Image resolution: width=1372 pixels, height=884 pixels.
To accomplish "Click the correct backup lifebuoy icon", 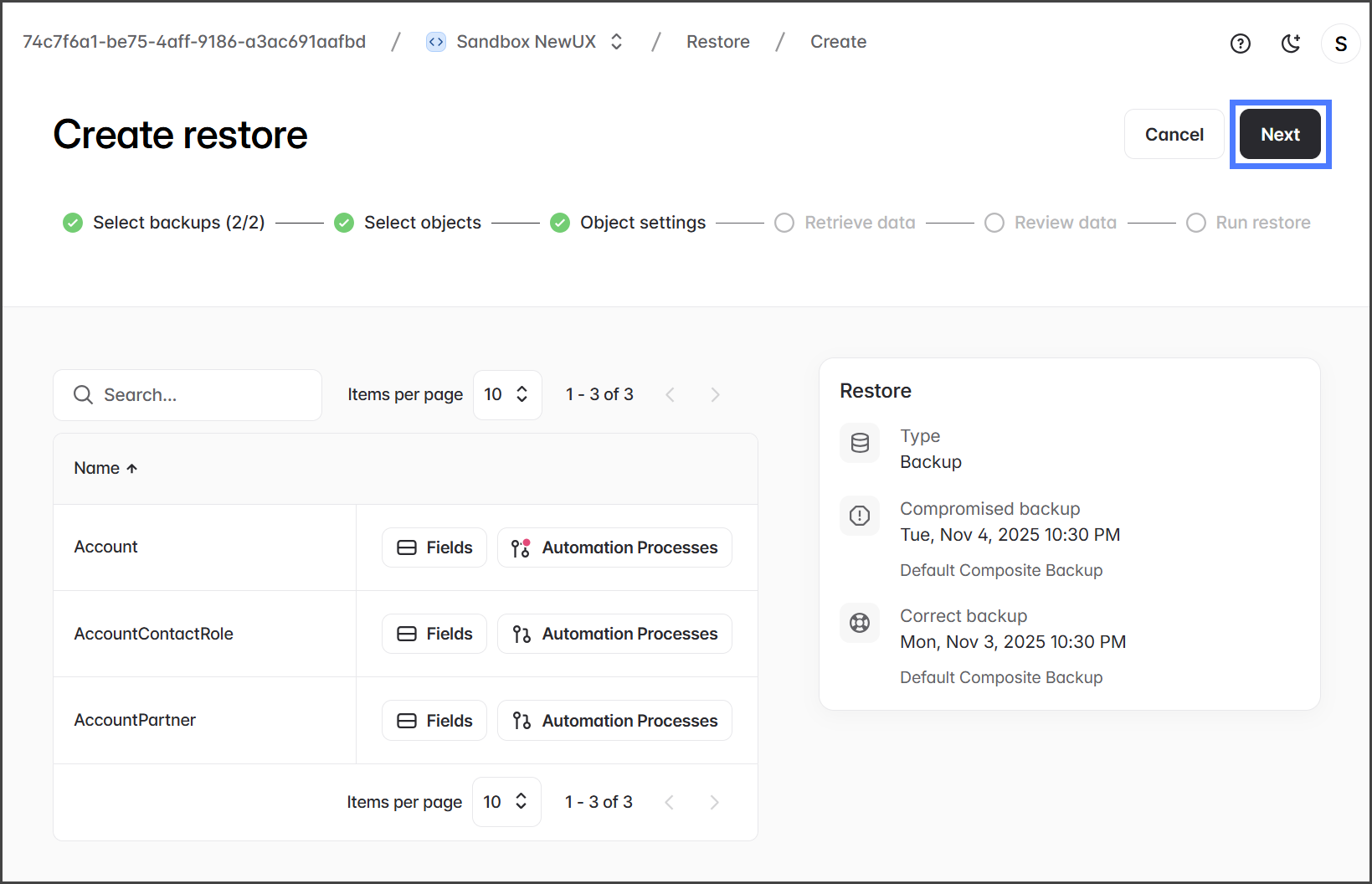I will pyautogui.click(x=860, y=623).
